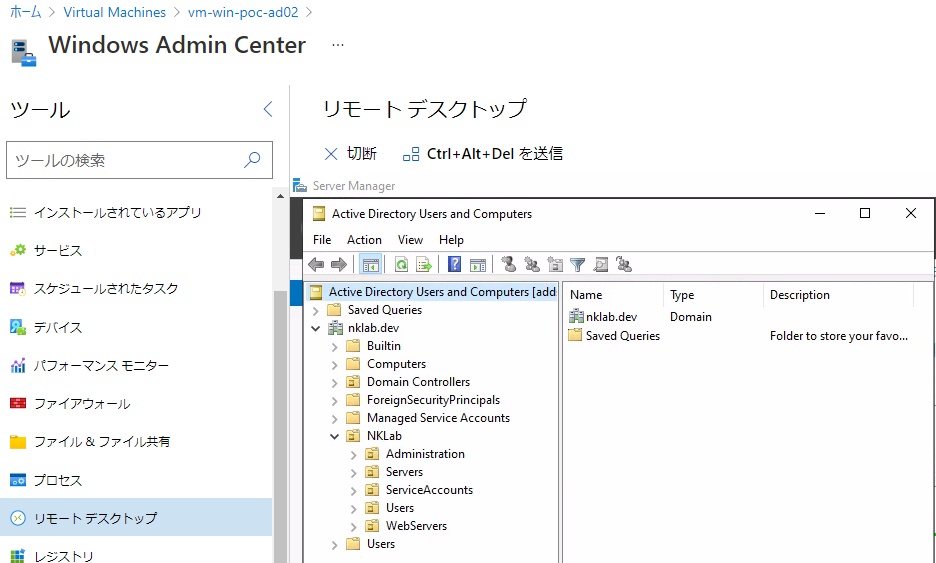This screenshot has height=563, width=936.
Task: Click the Refresh toolbar icon
Action: pyautogui.click(x=401, y=264)
